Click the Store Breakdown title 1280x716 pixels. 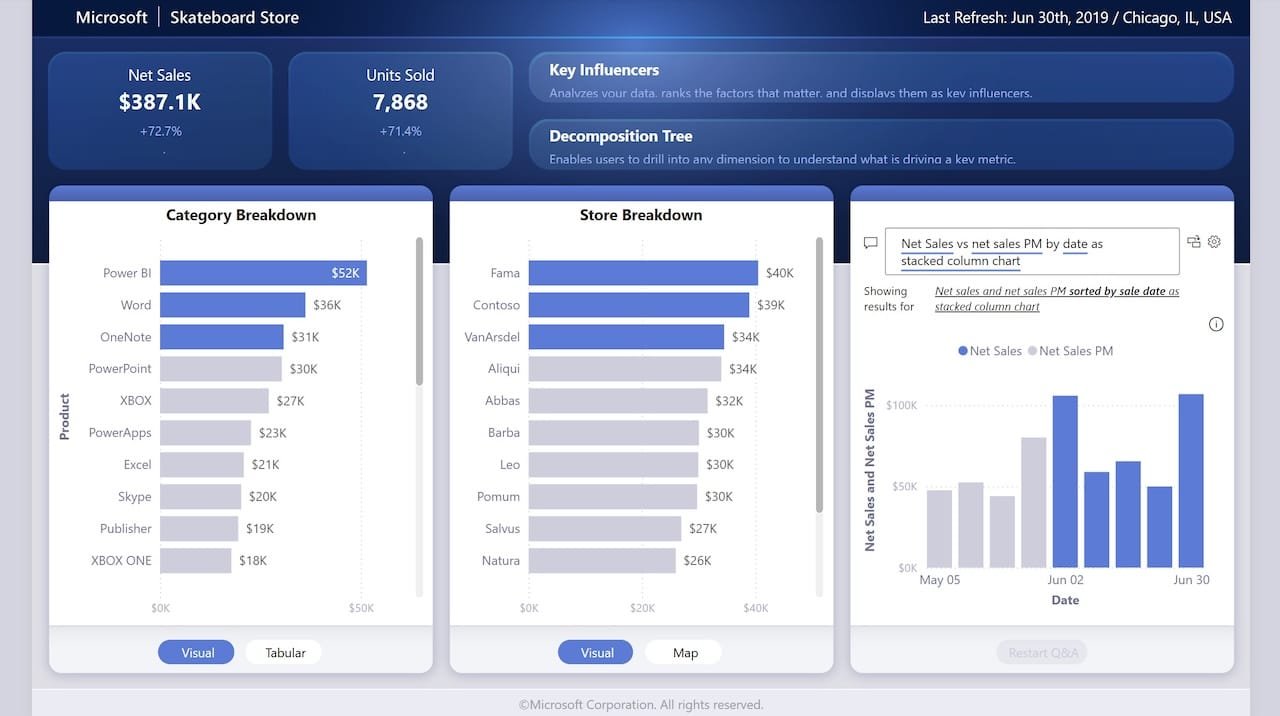click(x=641, y=215)
